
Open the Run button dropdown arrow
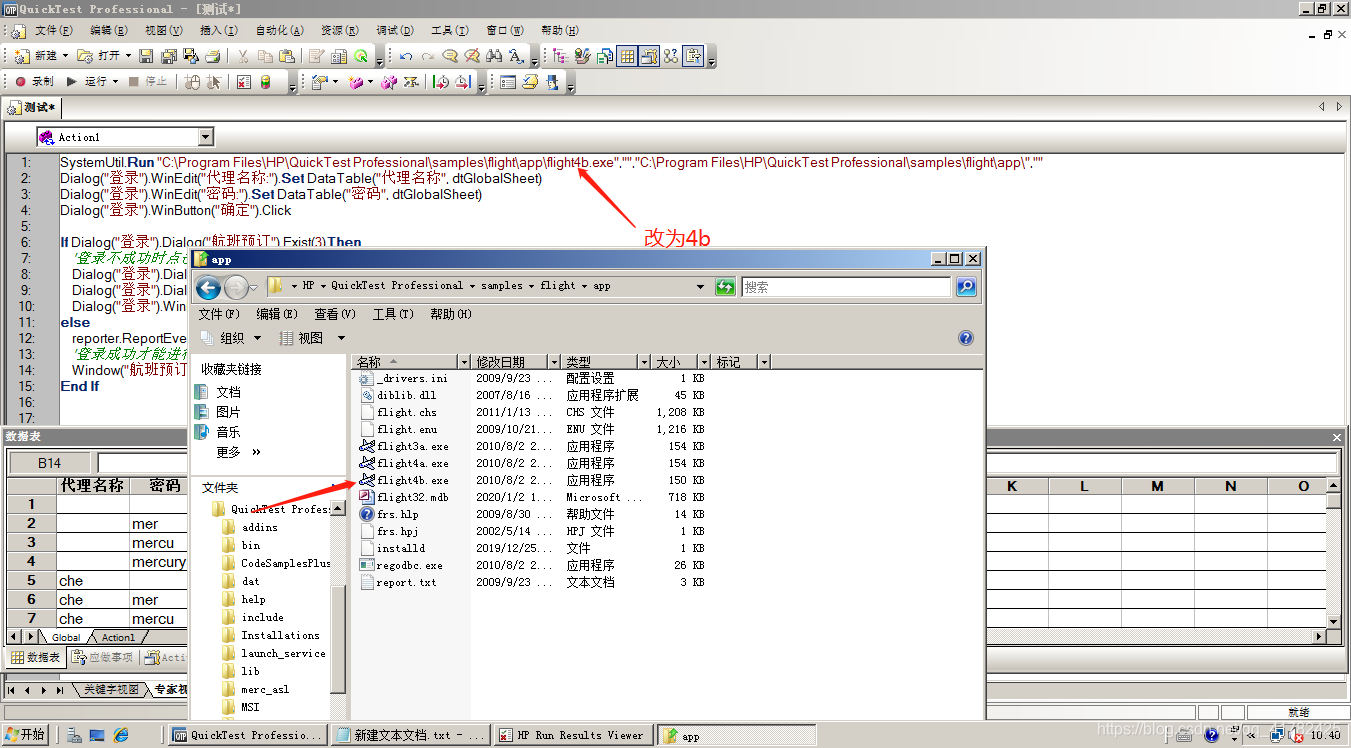(115, 82)
